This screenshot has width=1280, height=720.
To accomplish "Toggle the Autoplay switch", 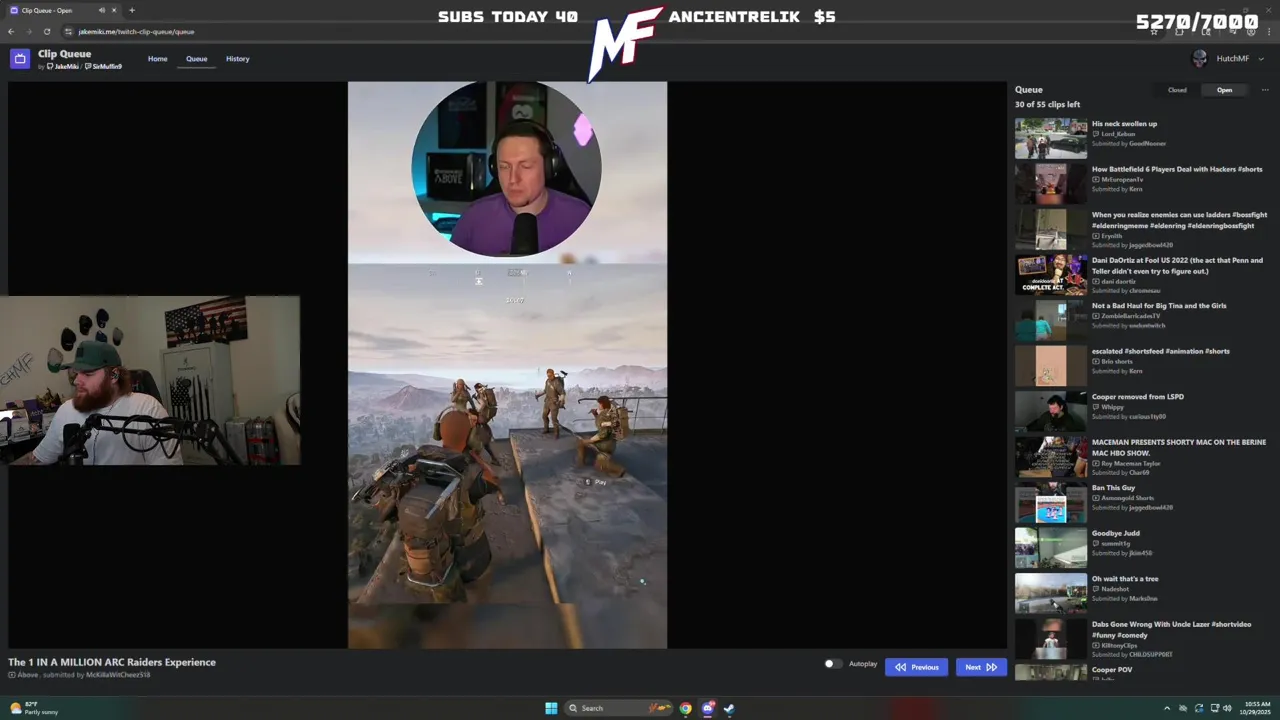I will (833, 664).
